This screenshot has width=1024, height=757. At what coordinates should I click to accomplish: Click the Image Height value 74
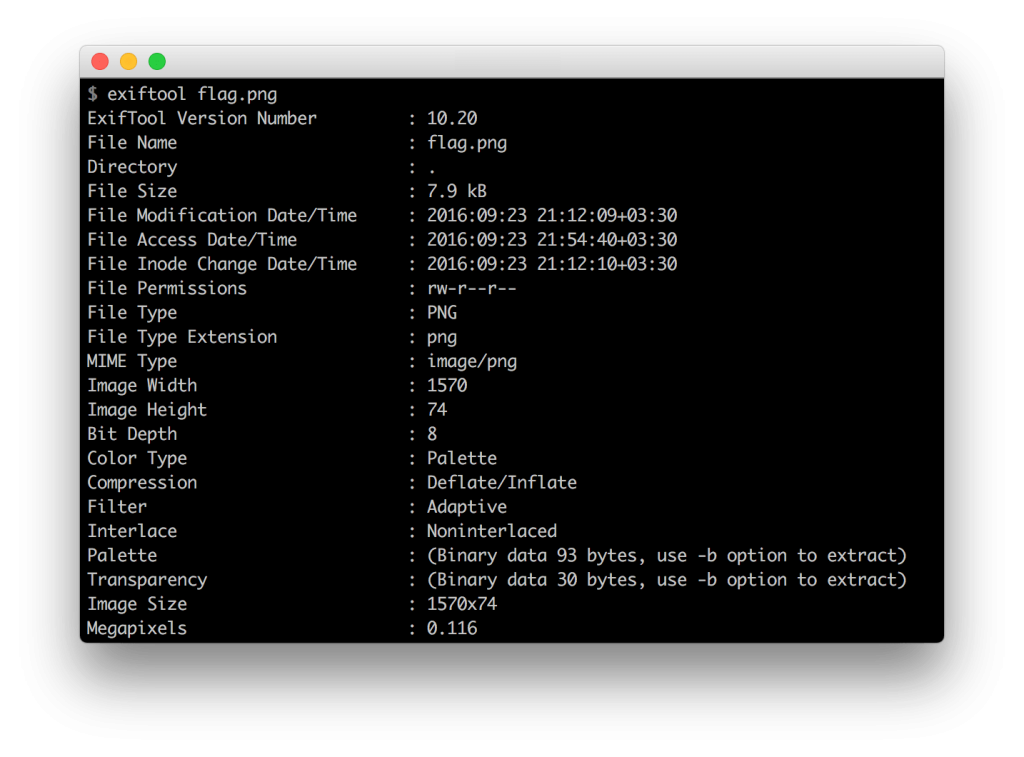(437, 410)
